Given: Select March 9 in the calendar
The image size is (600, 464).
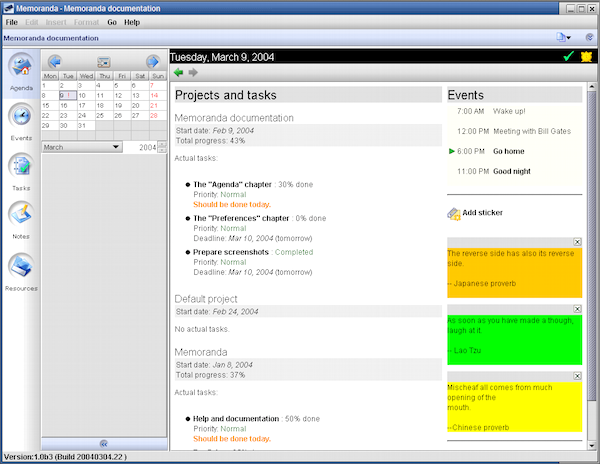Looking at the screenshot, I should tap(68, 95).
